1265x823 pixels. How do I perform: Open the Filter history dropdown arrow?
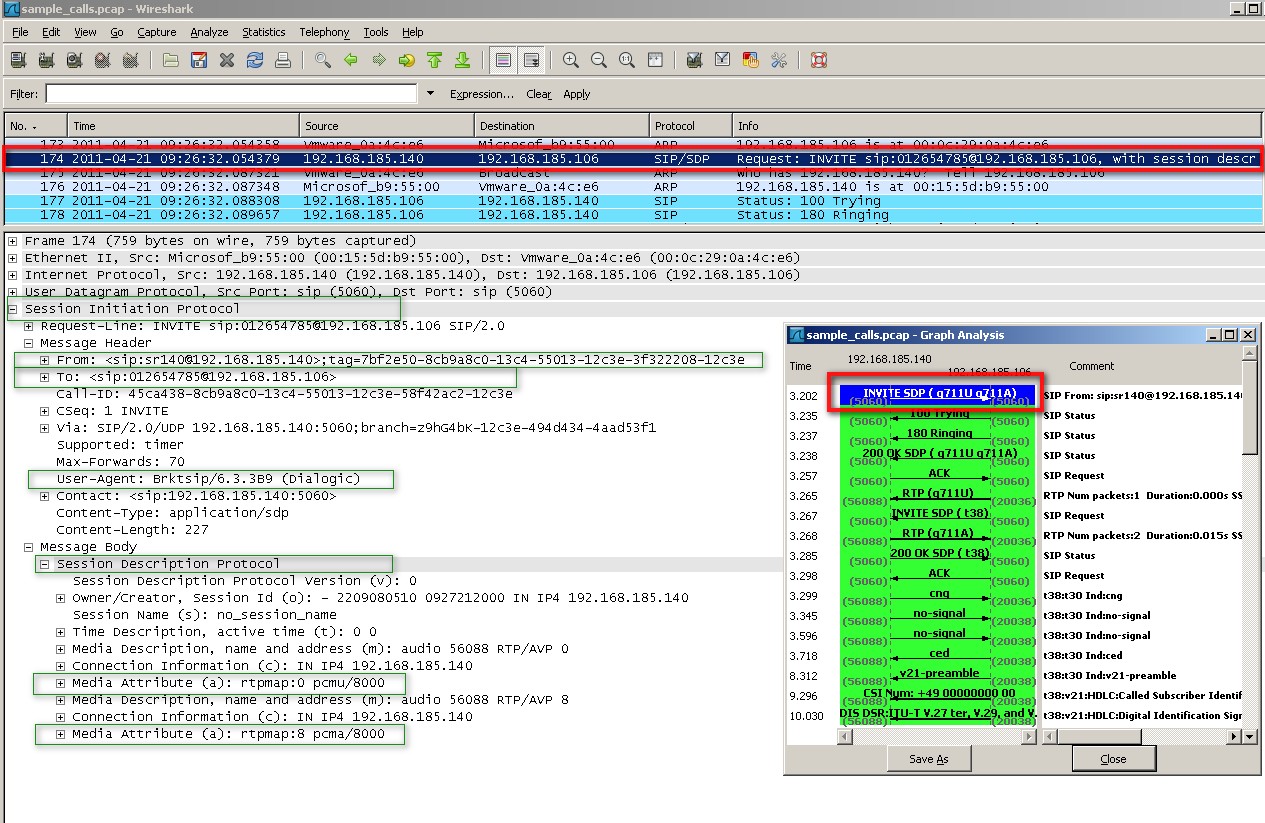click(x=431, y=94)
